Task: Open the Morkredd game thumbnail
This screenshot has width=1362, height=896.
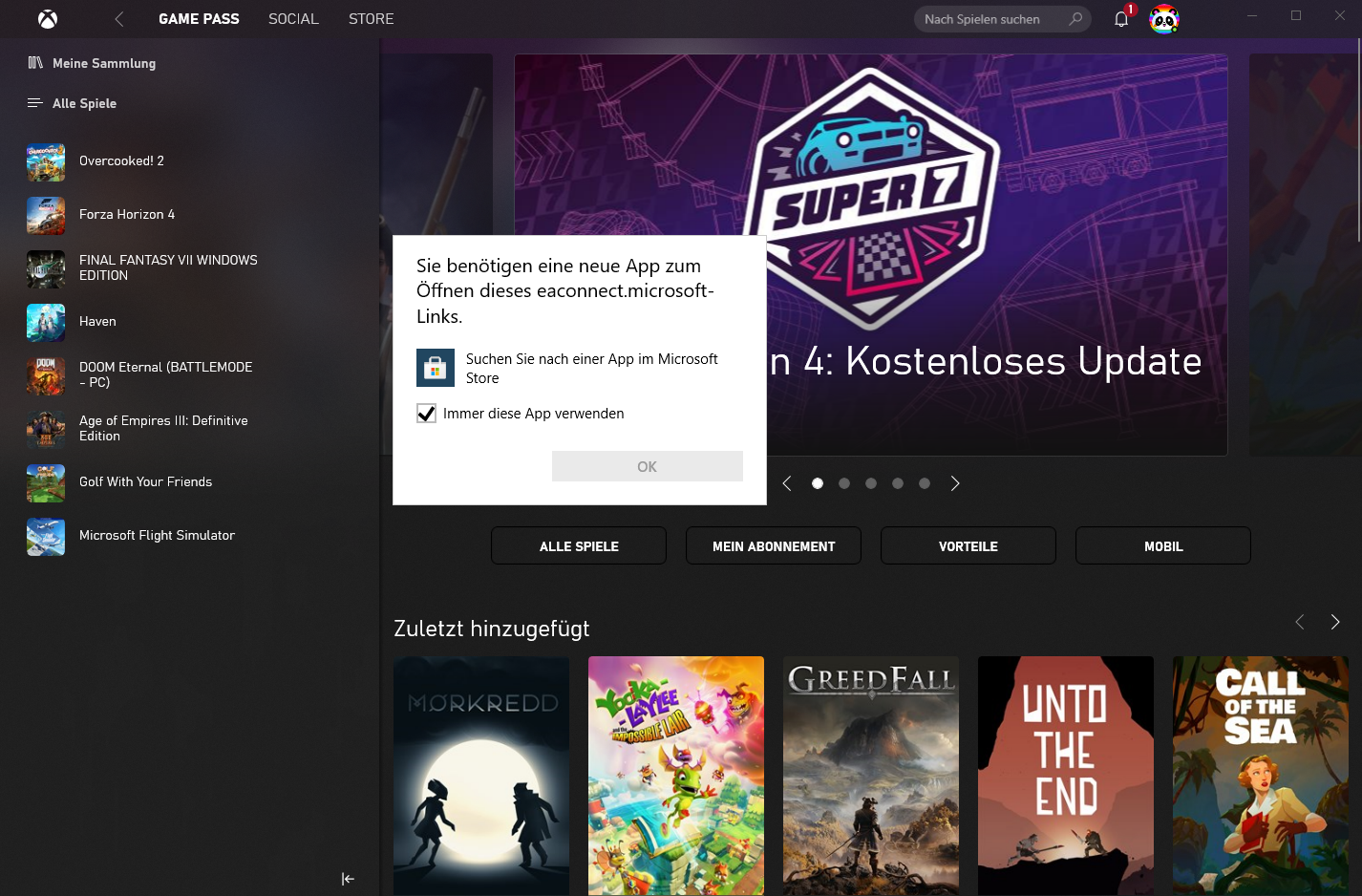Action: pos(481,776)
